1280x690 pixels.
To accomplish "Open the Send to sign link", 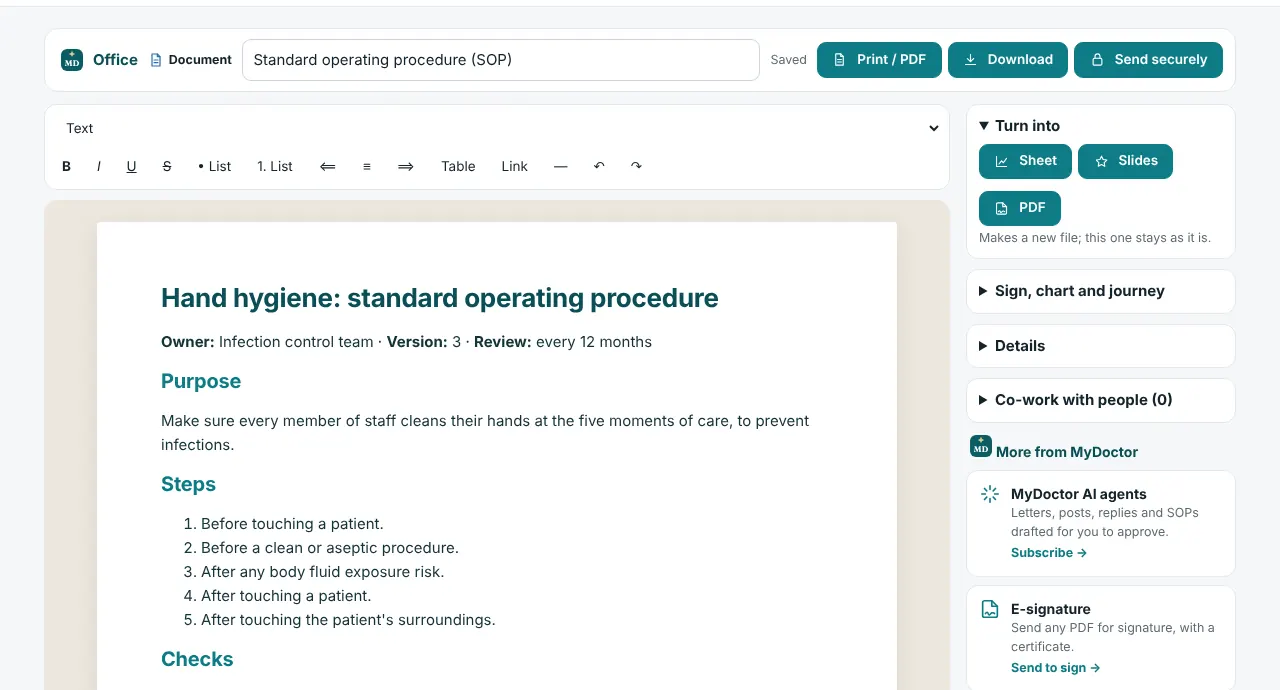I will pyautogui.click(x=1056, y=668).
